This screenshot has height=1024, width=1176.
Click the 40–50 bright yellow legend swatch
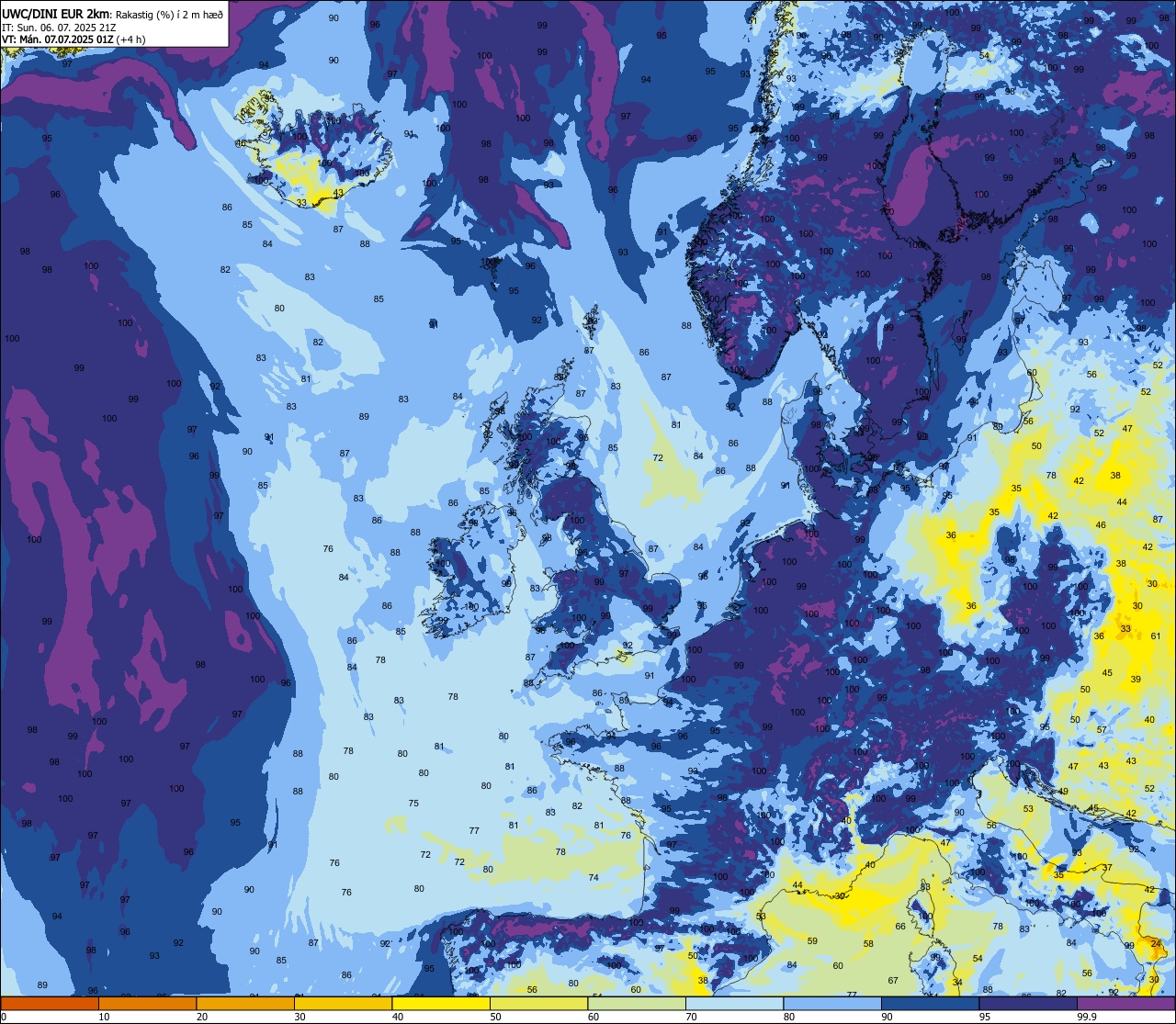pos(441,1004)
